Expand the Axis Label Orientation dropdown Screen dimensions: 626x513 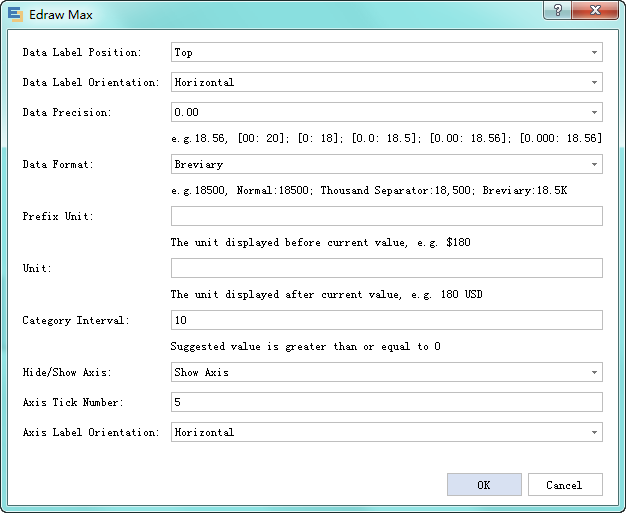386,432
